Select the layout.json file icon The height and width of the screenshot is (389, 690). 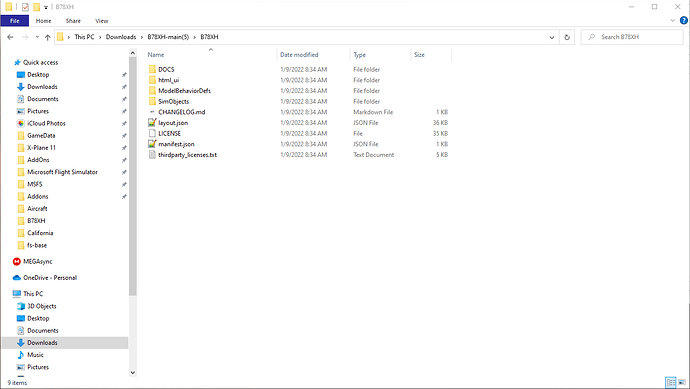click(x=152, y=123)
